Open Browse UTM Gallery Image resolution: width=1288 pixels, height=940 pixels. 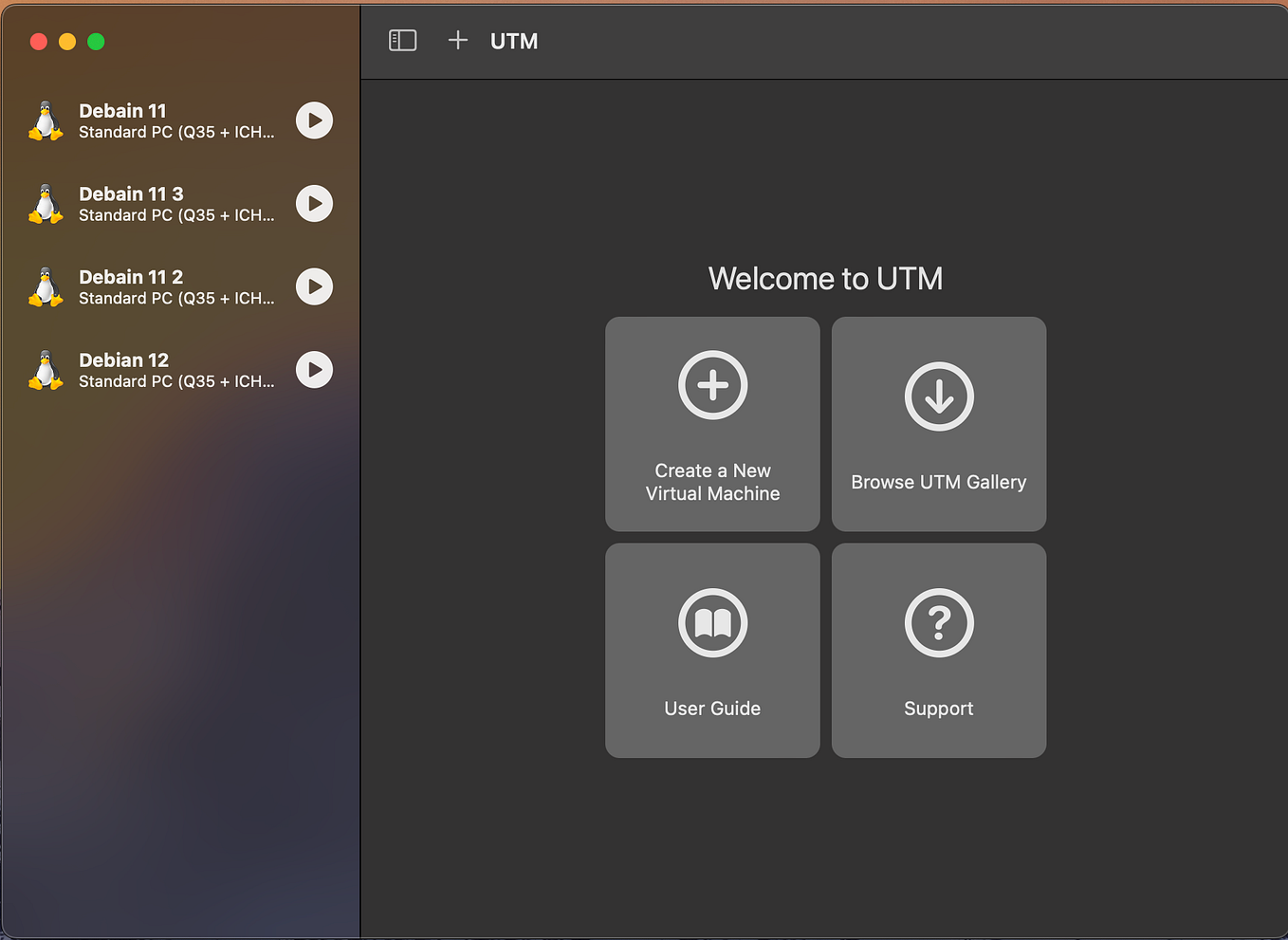(939, 424)
